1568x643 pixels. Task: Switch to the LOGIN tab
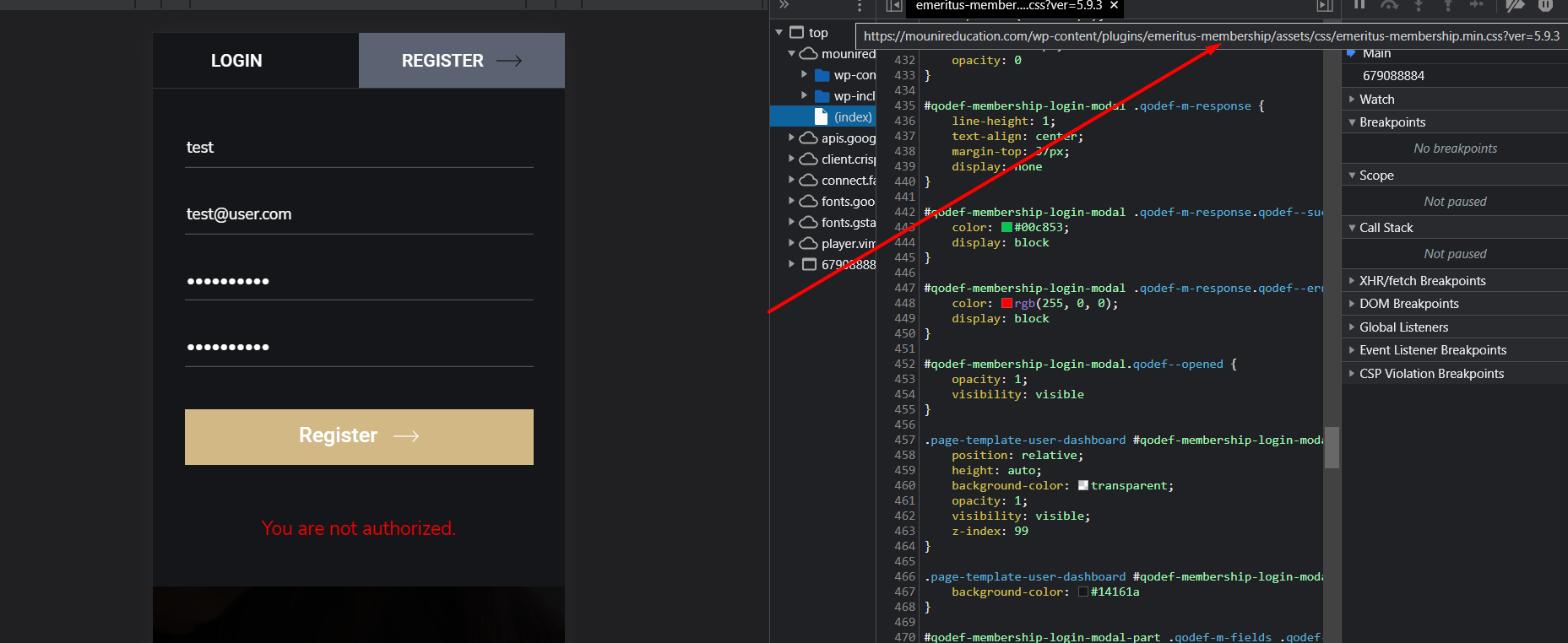coord(256,61)
